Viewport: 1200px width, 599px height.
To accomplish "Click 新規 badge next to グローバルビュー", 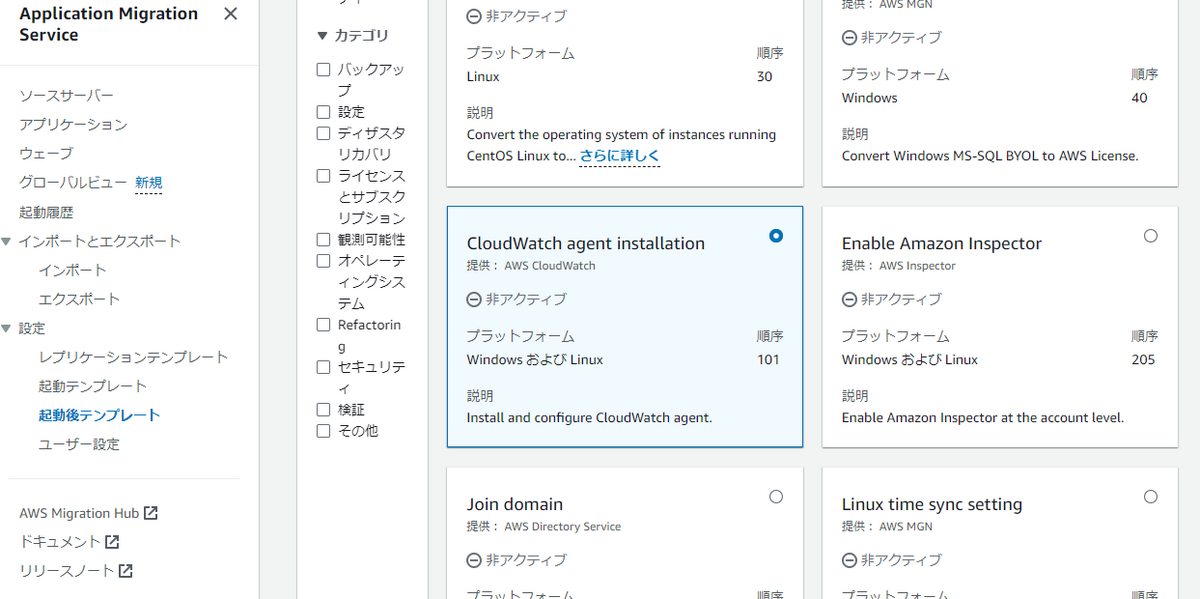I will click(x=149, y=183).
